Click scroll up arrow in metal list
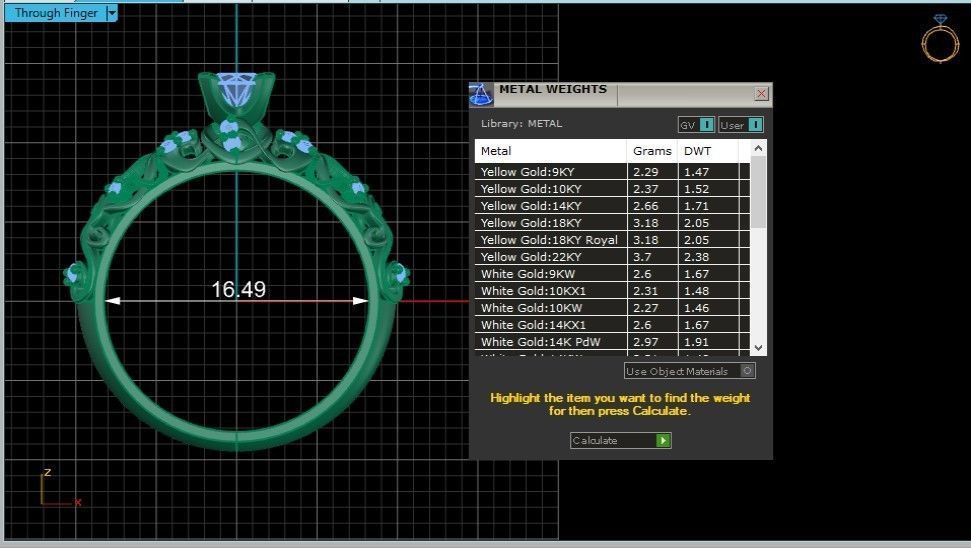 click(759, 148)
